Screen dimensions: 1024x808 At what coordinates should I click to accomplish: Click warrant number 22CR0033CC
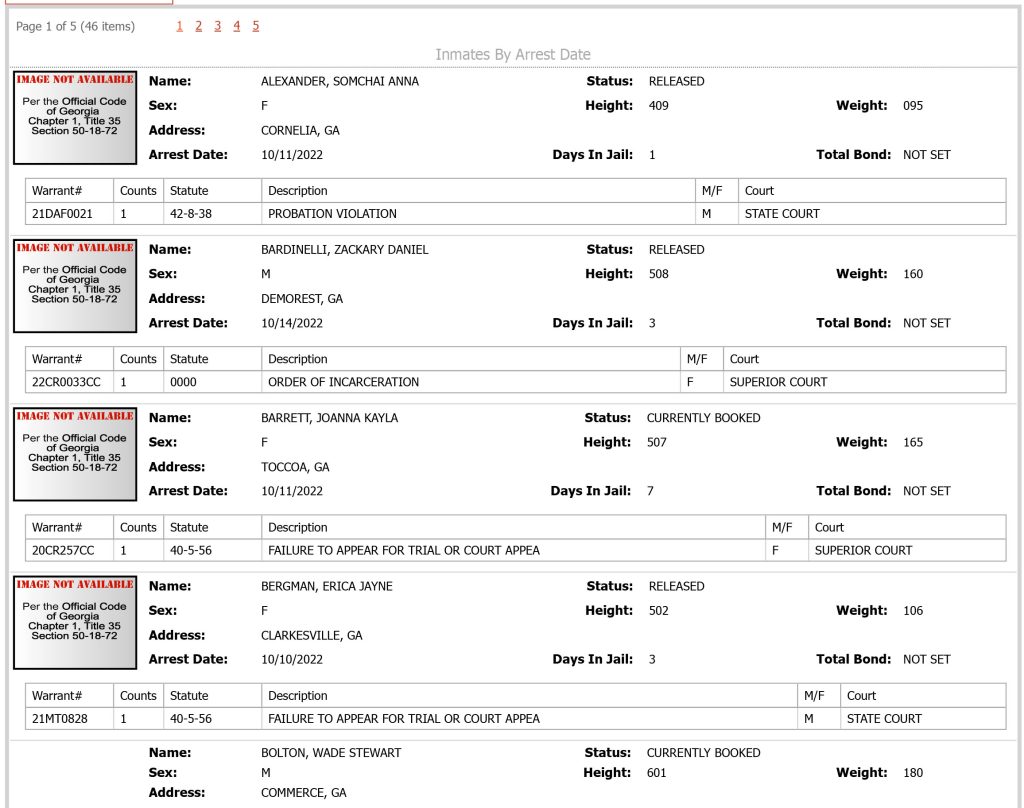(66, 382)
